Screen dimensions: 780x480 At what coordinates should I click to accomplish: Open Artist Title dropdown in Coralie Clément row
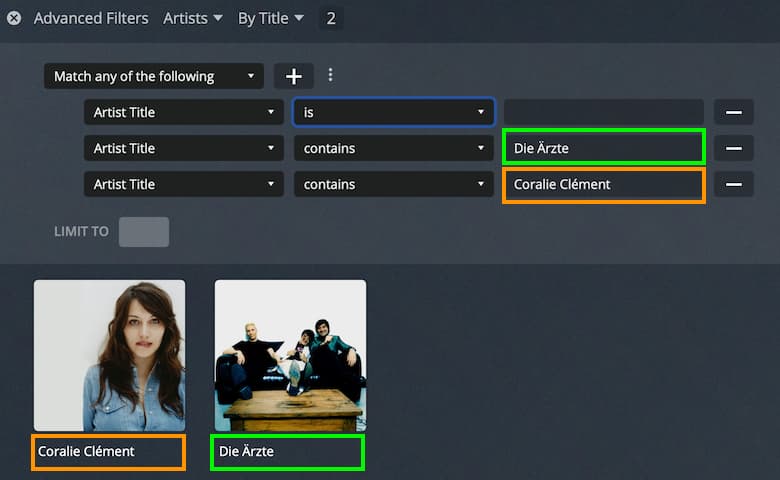coord(184,184)
